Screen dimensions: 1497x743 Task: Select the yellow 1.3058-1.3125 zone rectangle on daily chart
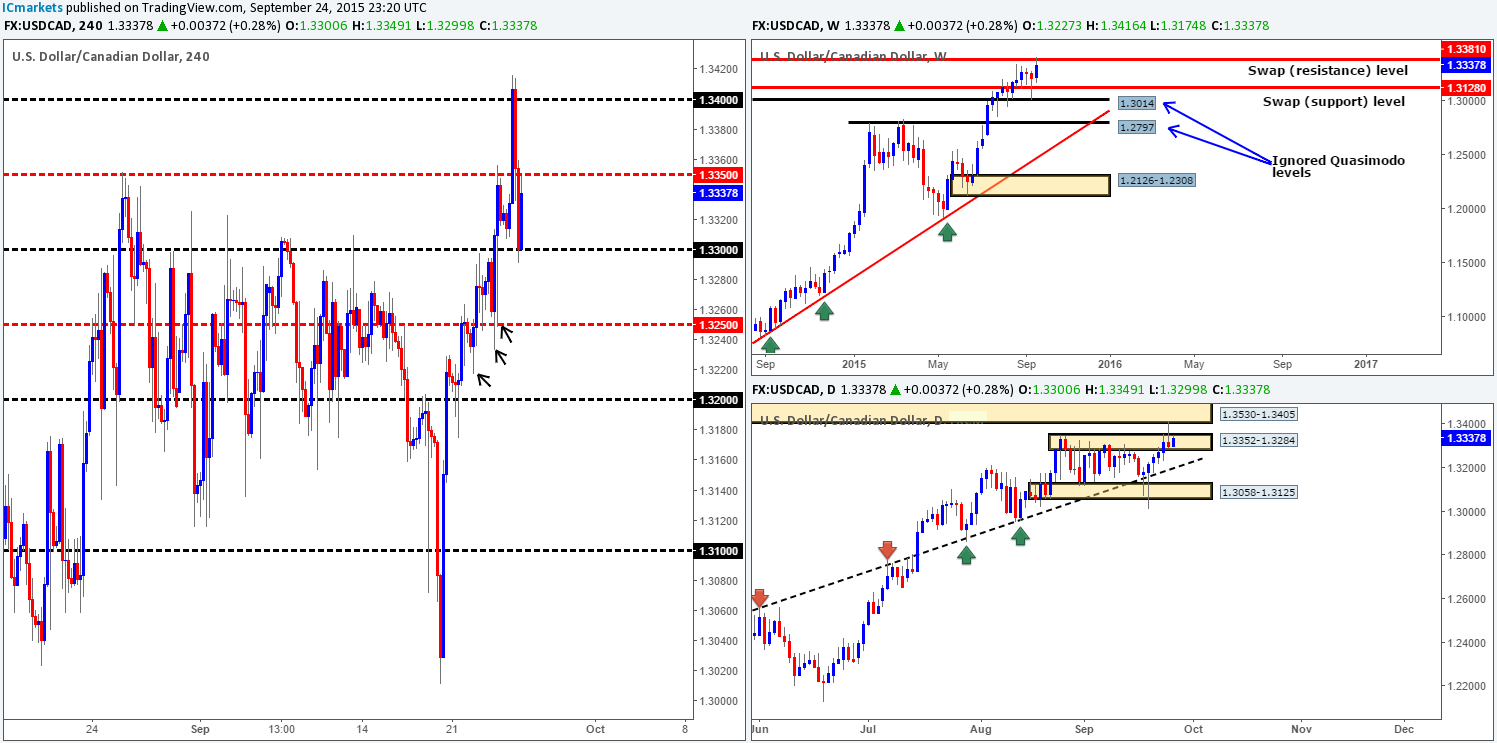point(1120,491)
